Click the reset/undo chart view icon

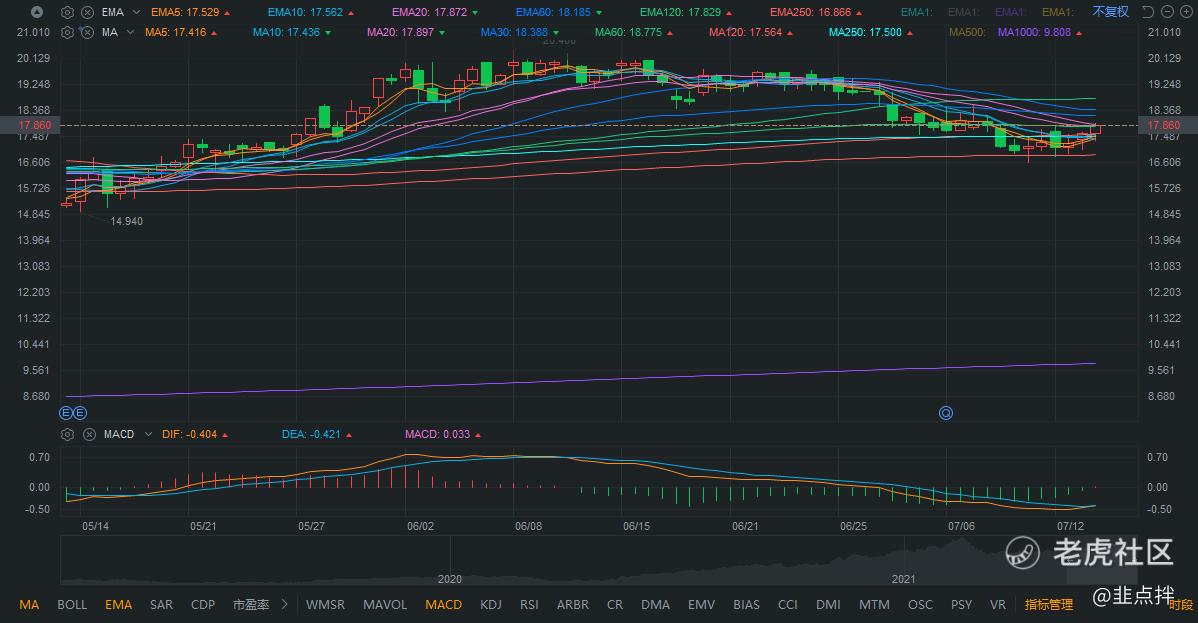1148,11
